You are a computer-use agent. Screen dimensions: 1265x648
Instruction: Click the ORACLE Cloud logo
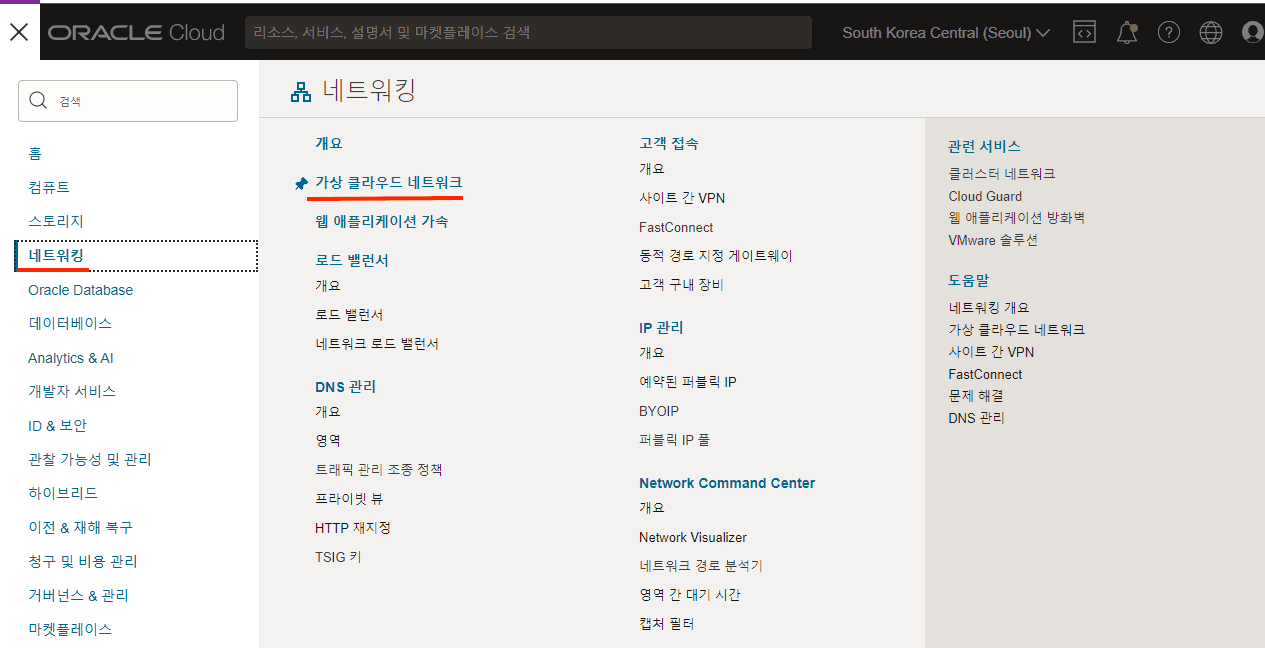(136, 32)
